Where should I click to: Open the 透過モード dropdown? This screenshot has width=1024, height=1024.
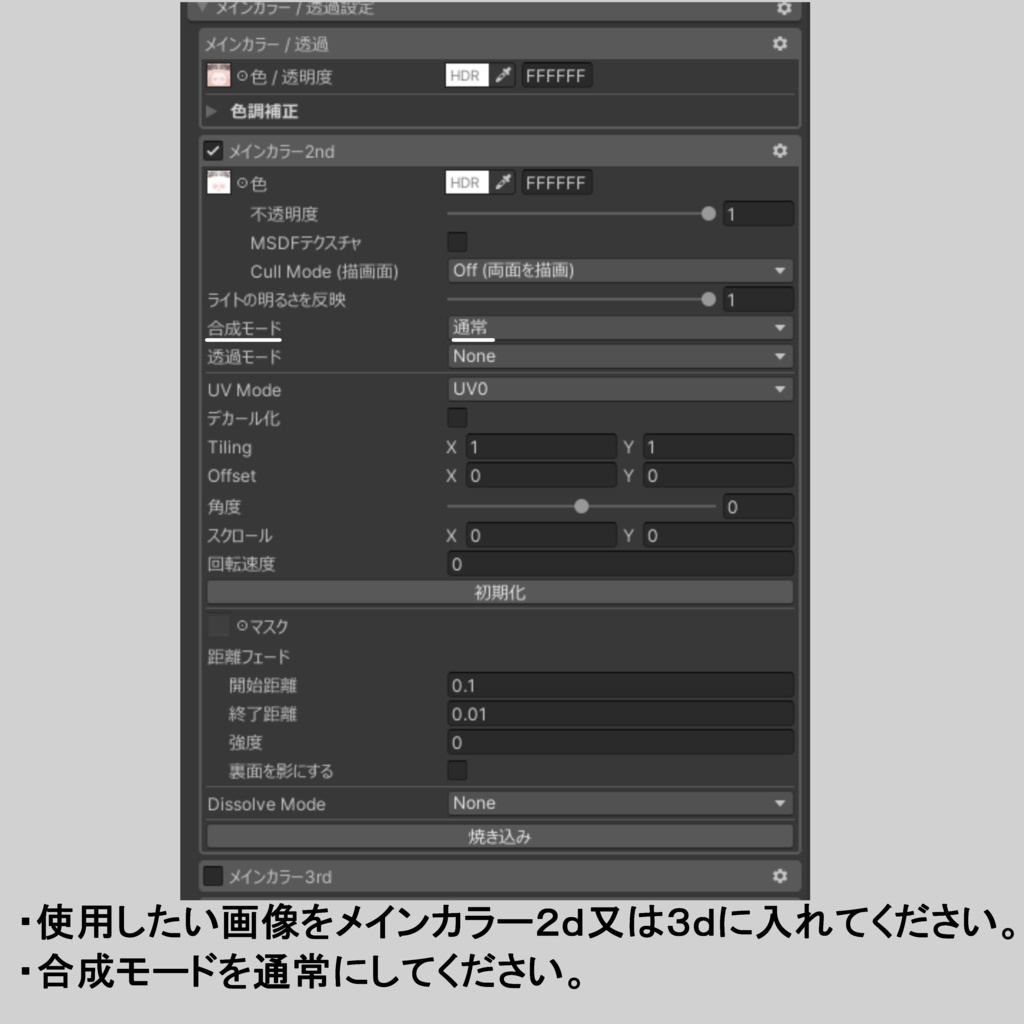[x=620, y=356]
